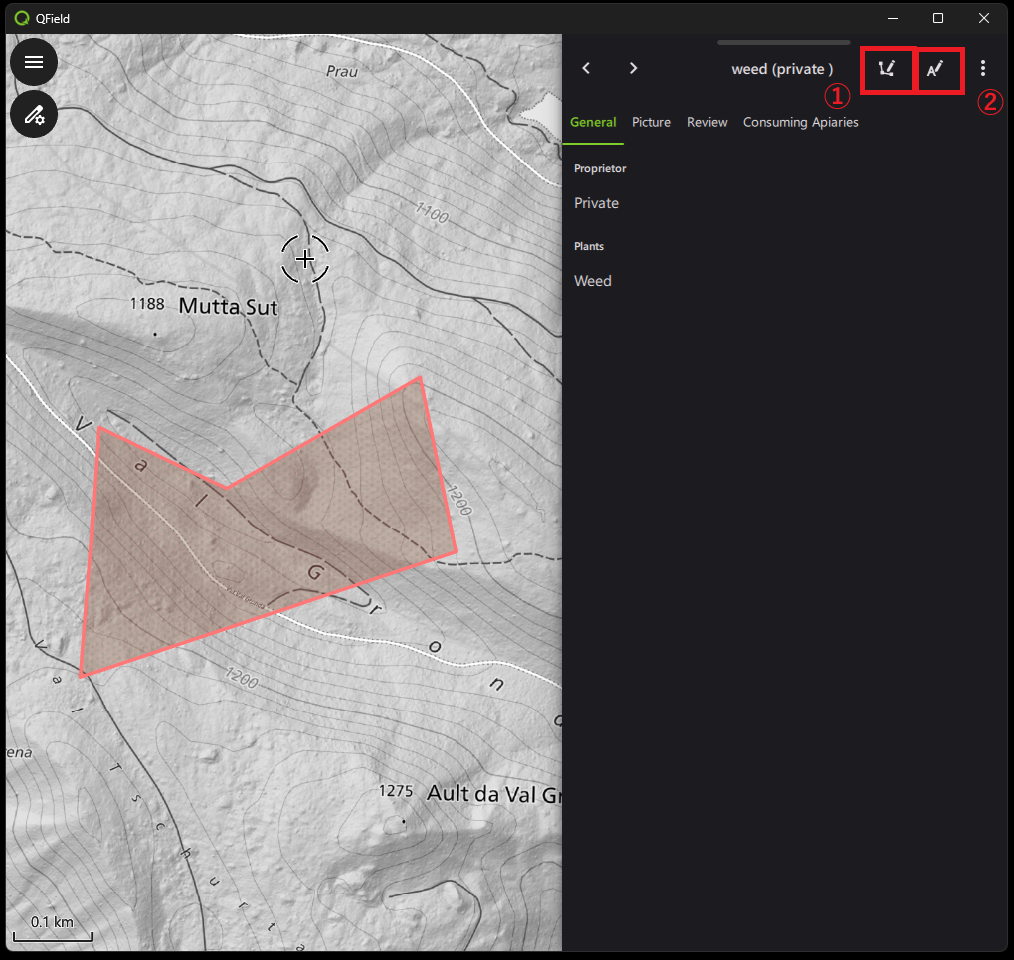Select the Consuming Apiaries tab

coord(800,122)
